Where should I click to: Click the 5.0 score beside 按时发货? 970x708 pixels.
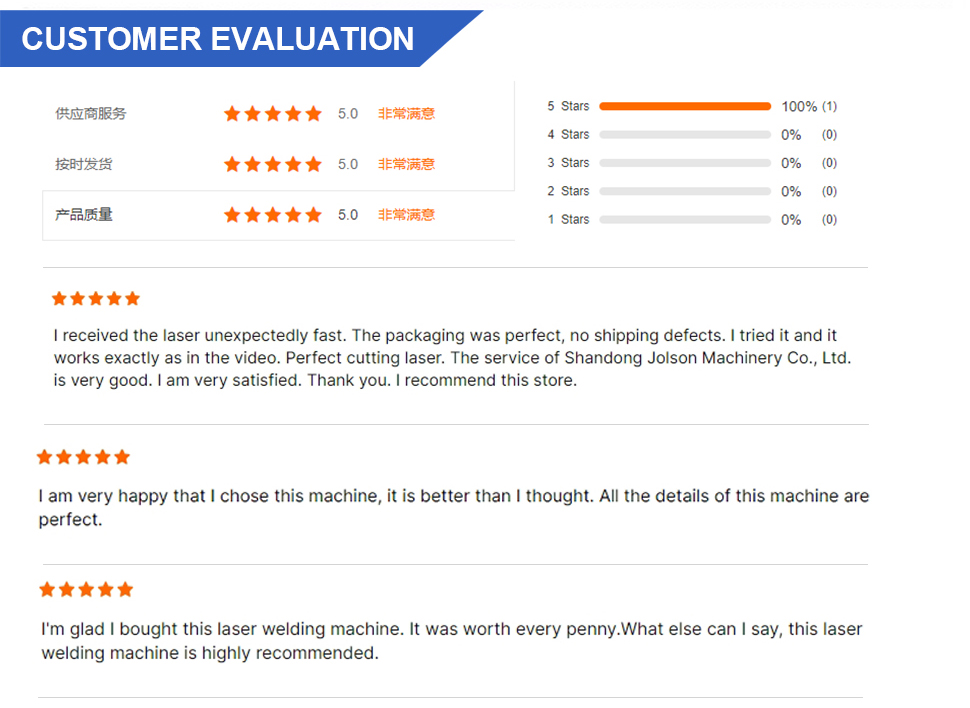(348, 165)
